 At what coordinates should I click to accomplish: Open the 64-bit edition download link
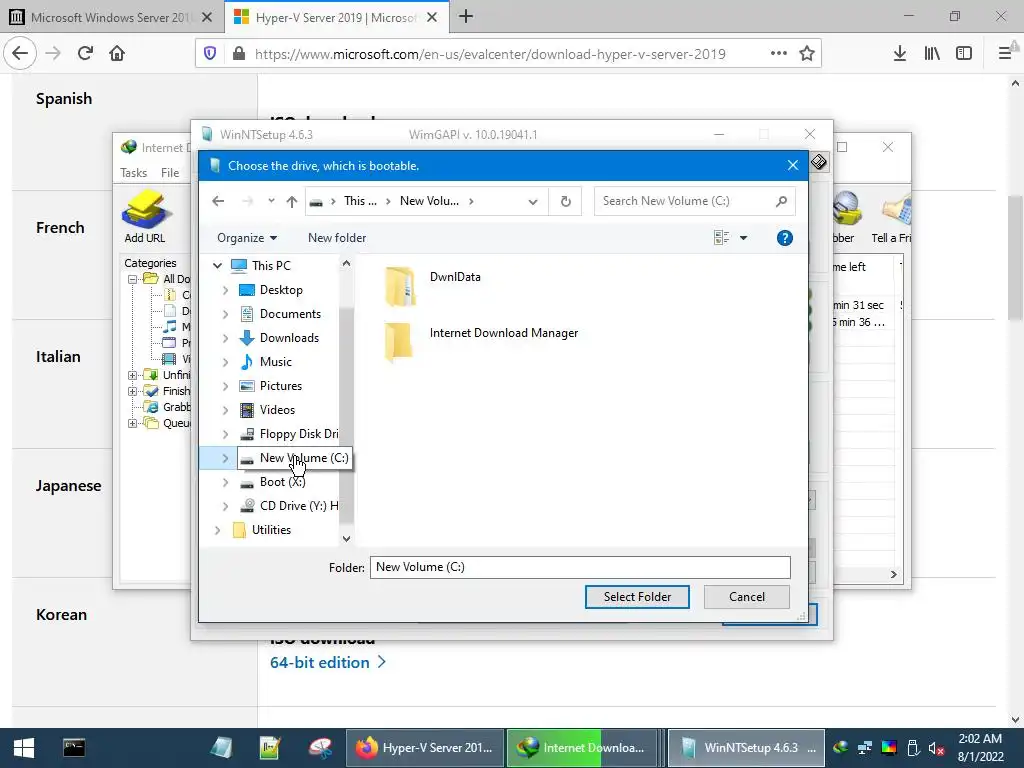tap(327, 662)
